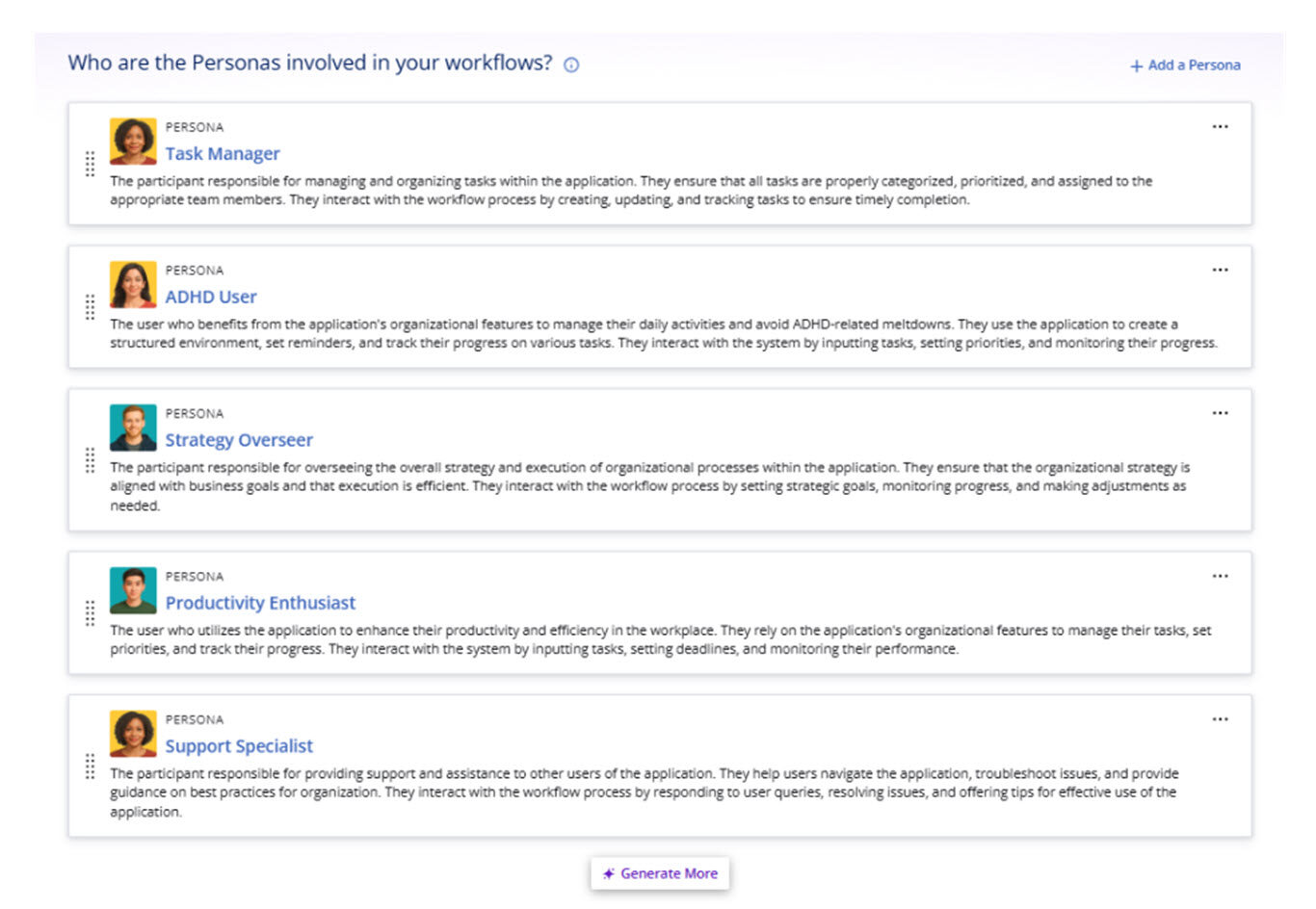
Task: Click the drag handle on Strategy Overseer card
Action: pyautogui.click(x=90, y=460)
